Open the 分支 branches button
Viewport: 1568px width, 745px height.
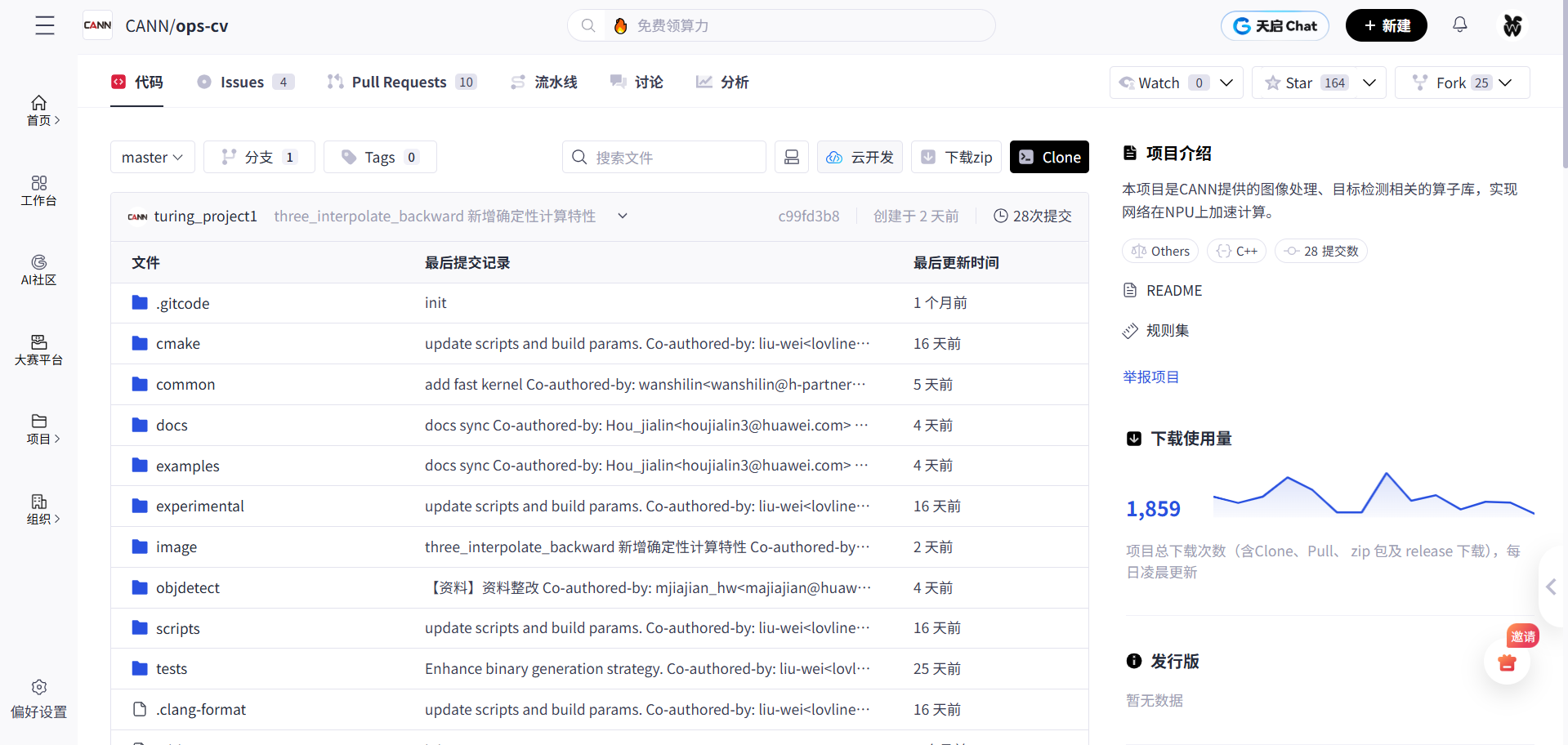tap(259, 157)
